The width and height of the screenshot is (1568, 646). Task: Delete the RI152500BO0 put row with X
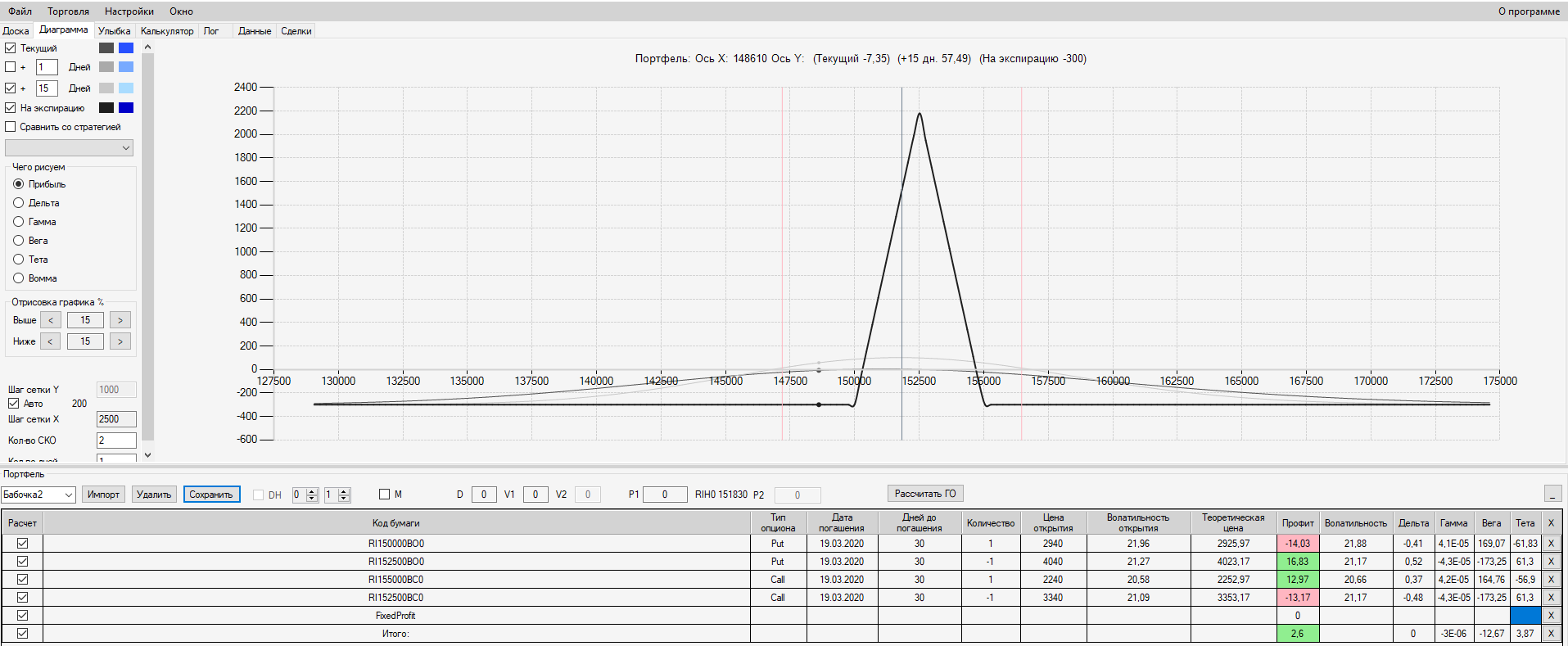(x=1550, y=562)
